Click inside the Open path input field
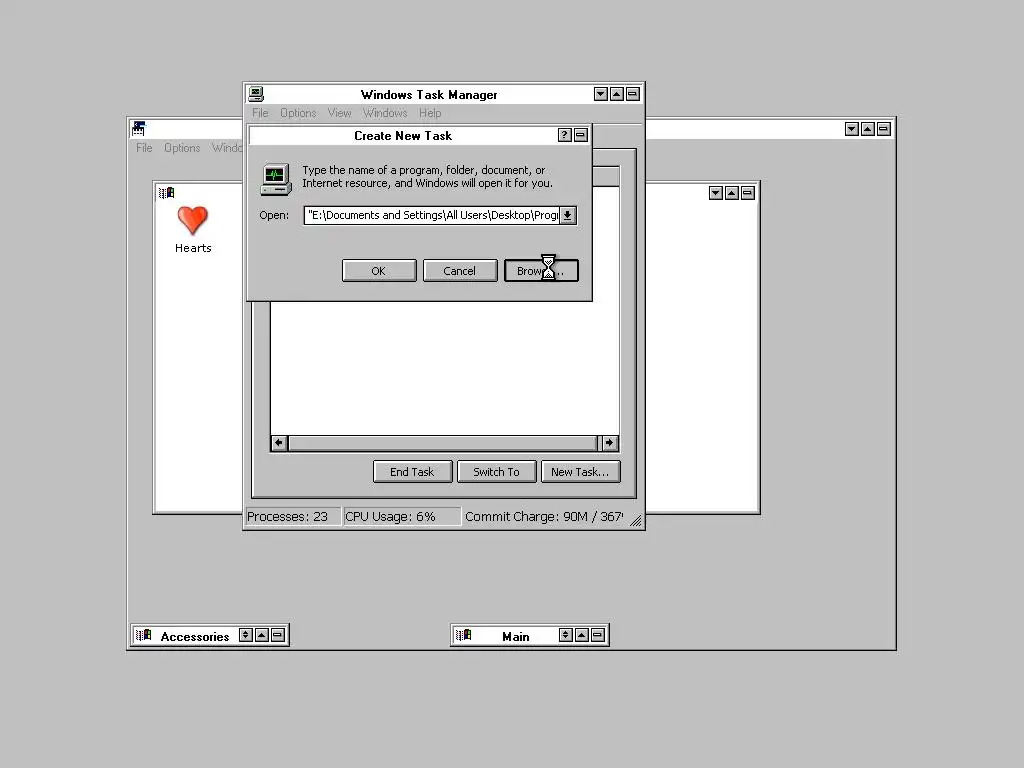This screenshot has width=1024, height=768. [432, 216]
